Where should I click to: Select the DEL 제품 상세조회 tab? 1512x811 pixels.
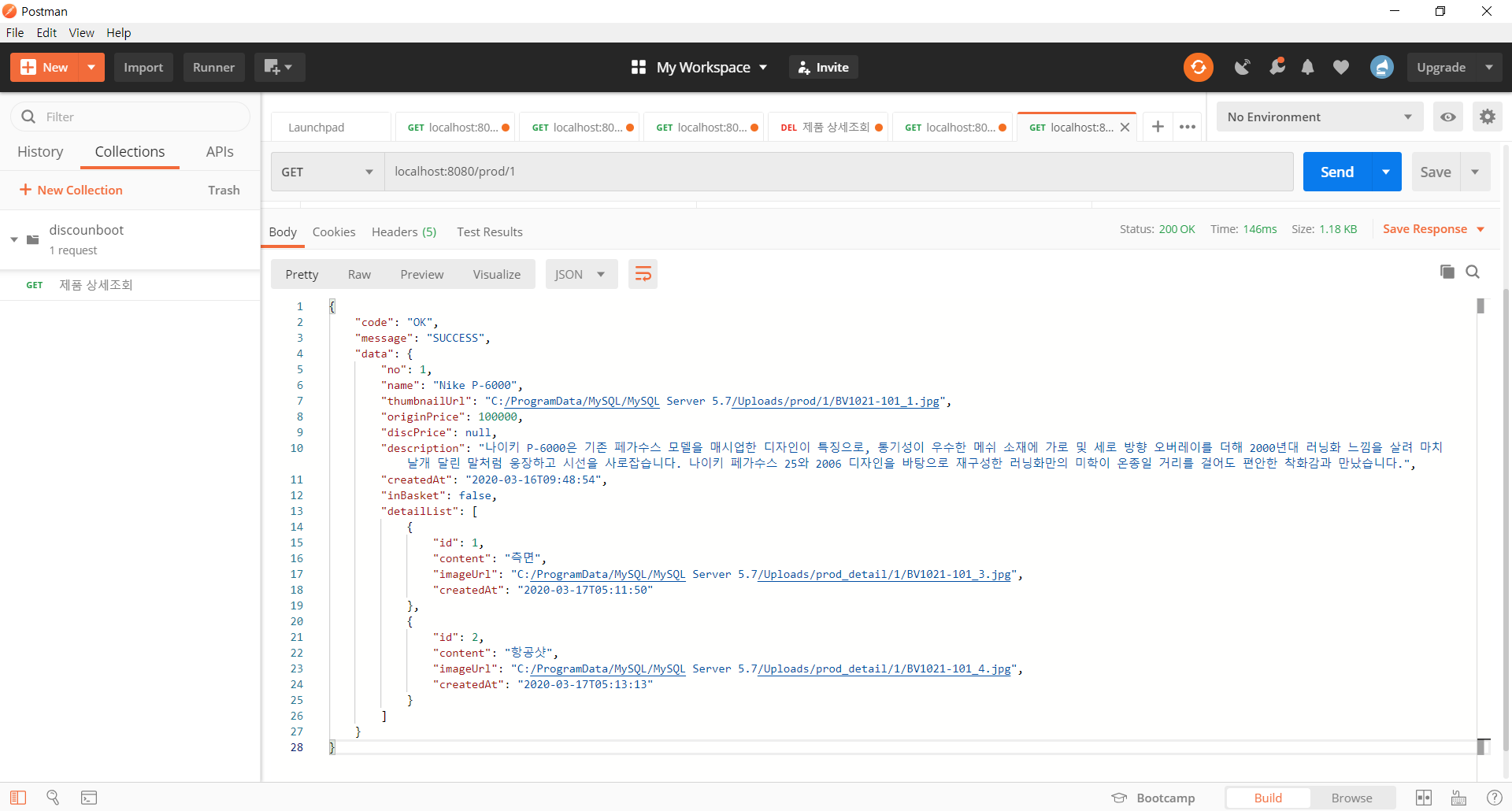[x=828, y=128]
